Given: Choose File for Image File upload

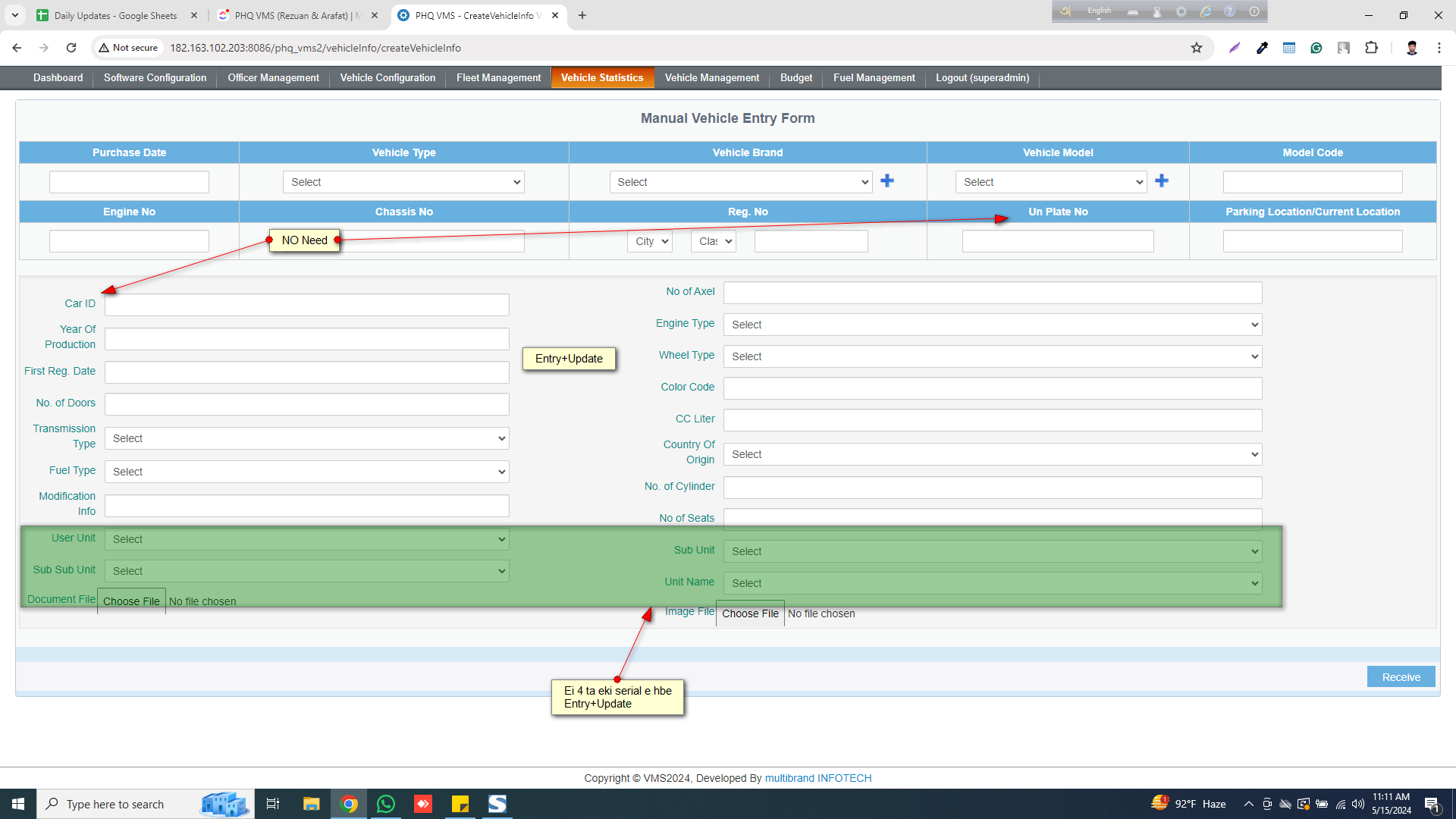Looking at the screenshot, I should (x=750, y=613).
